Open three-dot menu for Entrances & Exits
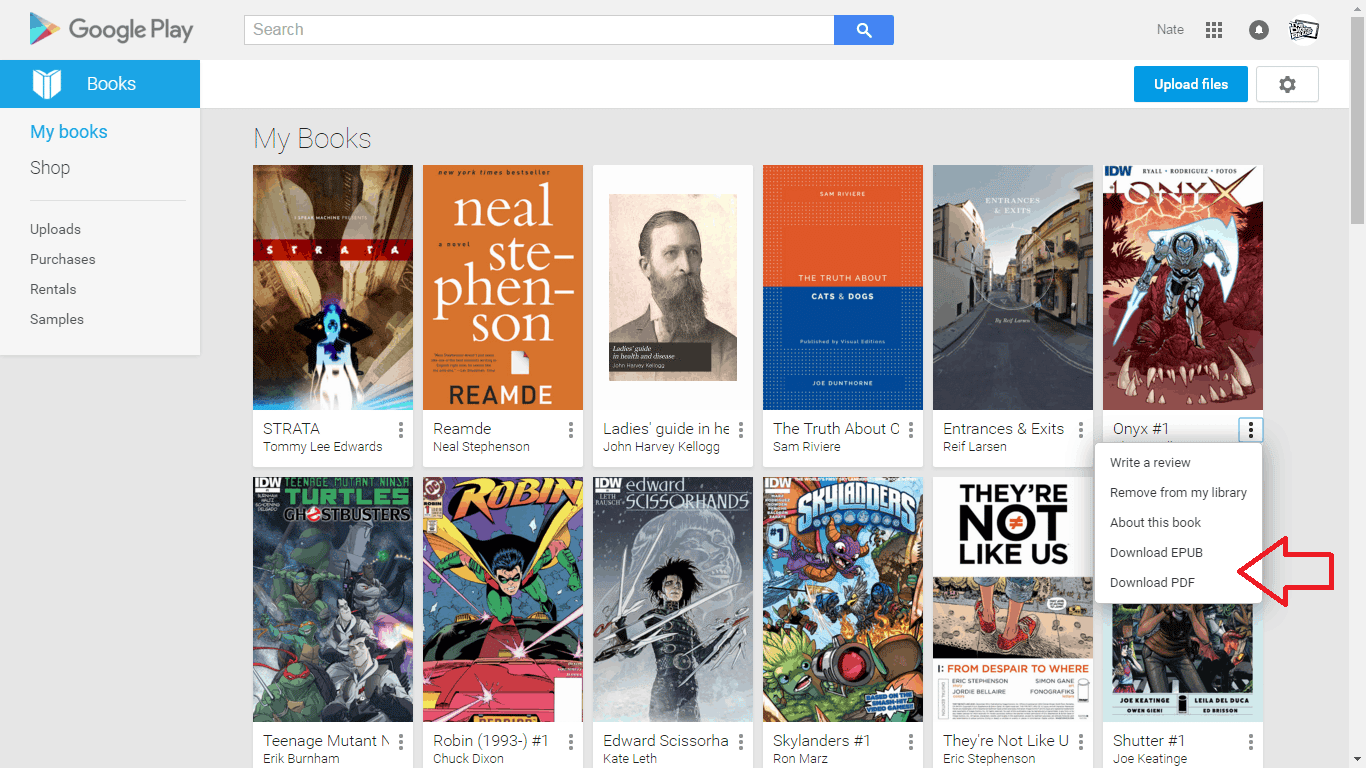The image size is (1366, 768). (x=1081, y=430)
